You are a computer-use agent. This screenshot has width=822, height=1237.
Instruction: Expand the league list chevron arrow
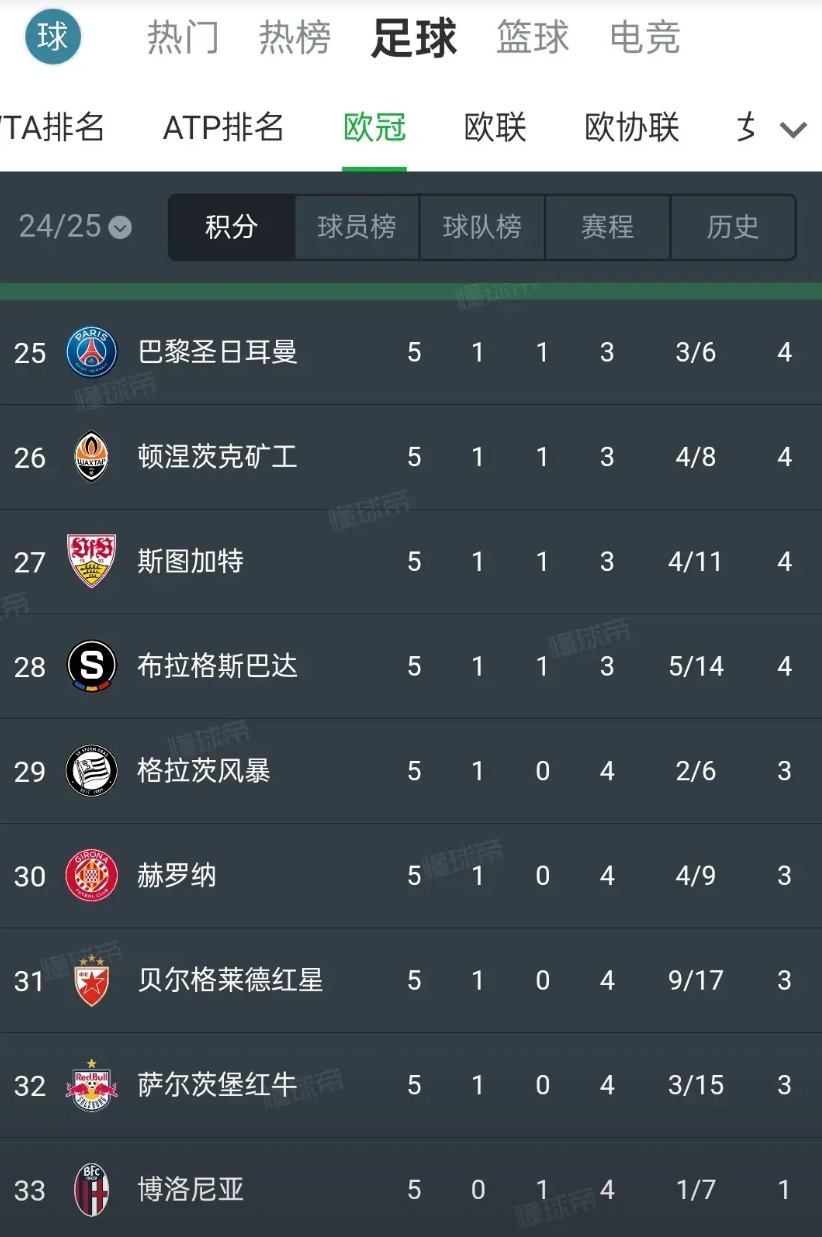tap(793, 129)
